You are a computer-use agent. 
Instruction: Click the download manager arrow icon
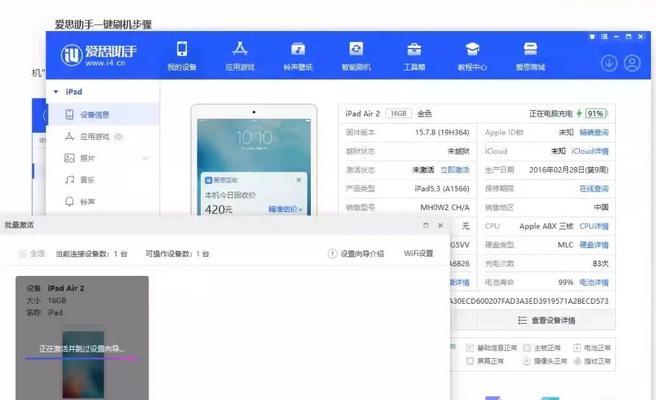pyautogui.click(x=609, y=63)
